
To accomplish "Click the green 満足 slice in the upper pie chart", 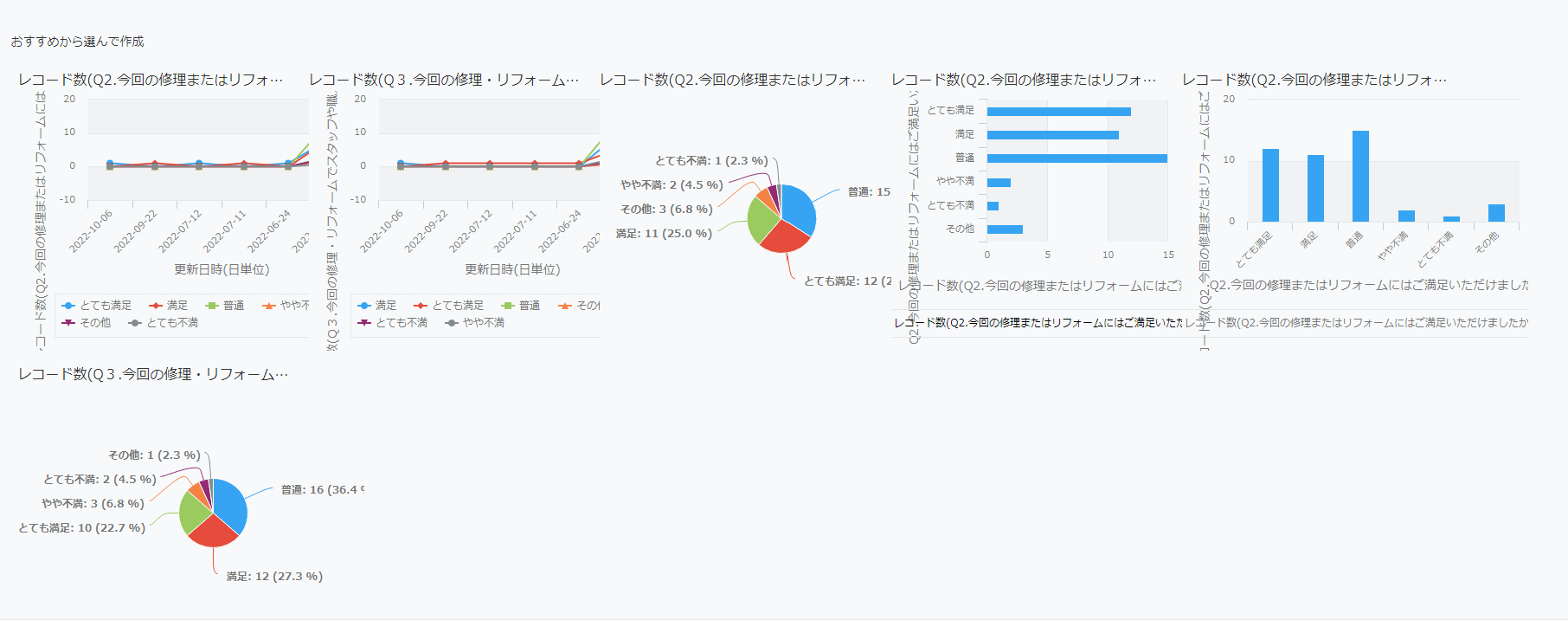I will [762, 222].
